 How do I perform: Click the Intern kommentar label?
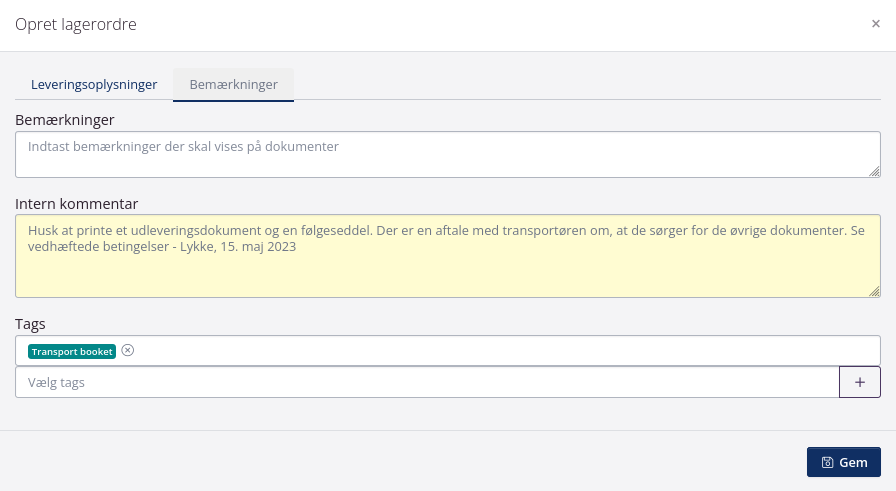click(76, 204)
